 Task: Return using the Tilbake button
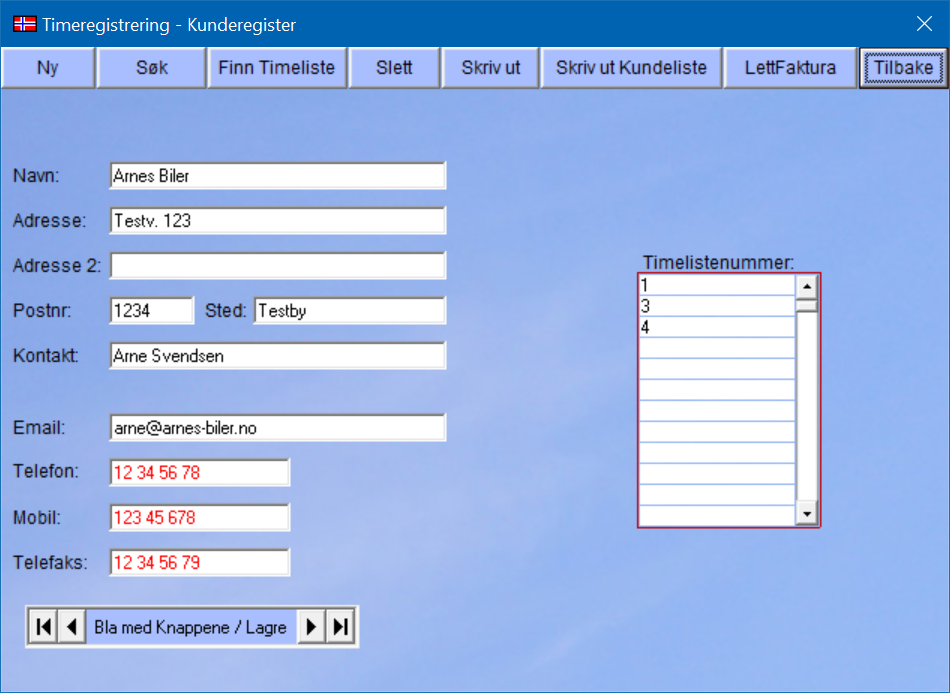point(903,68)
